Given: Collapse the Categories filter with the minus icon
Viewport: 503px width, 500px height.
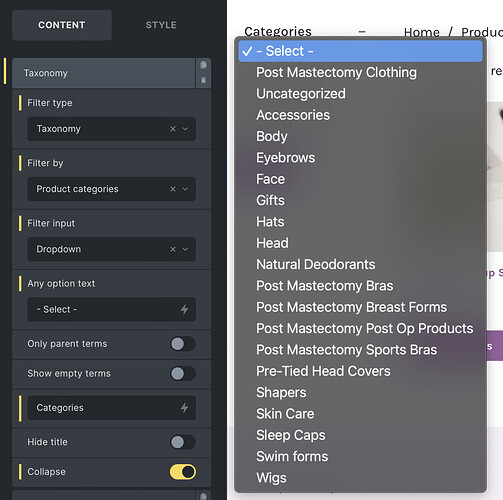Looking at the screenshot, I should (362, 32).
